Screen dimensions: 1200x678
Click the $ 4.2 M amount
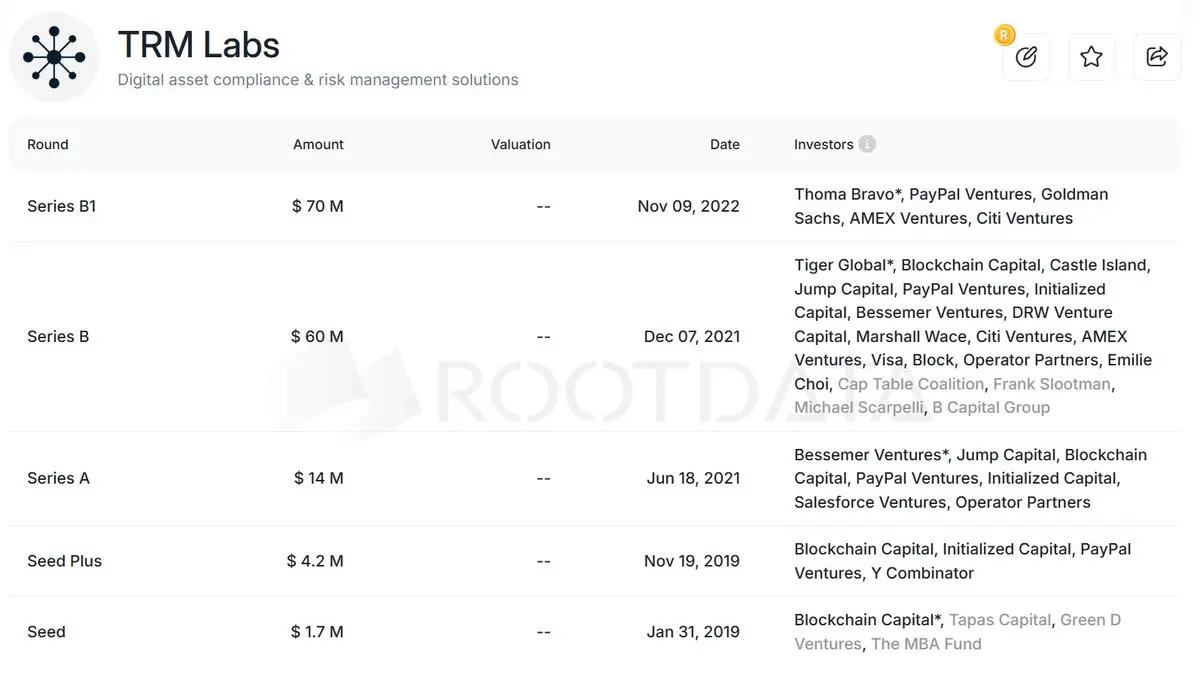[315, 561]
